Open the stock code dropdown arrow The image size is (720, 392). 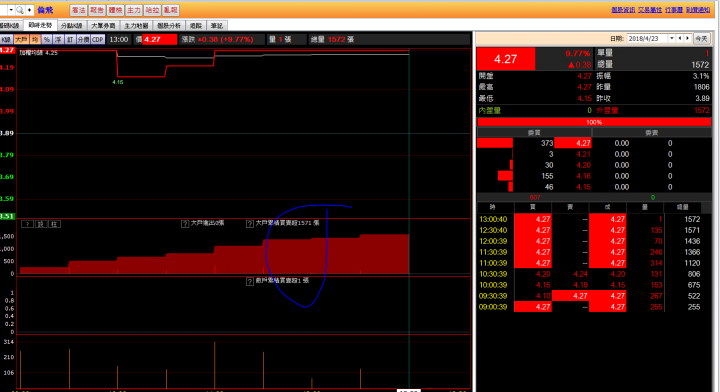tap(11, 10)
